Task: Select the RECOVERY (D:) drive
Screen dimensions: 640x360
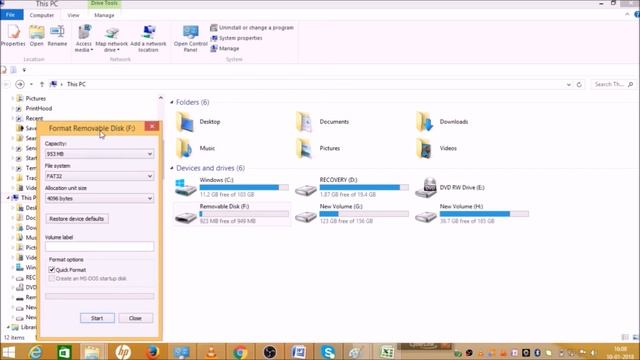Action: [x=351, y=187]
